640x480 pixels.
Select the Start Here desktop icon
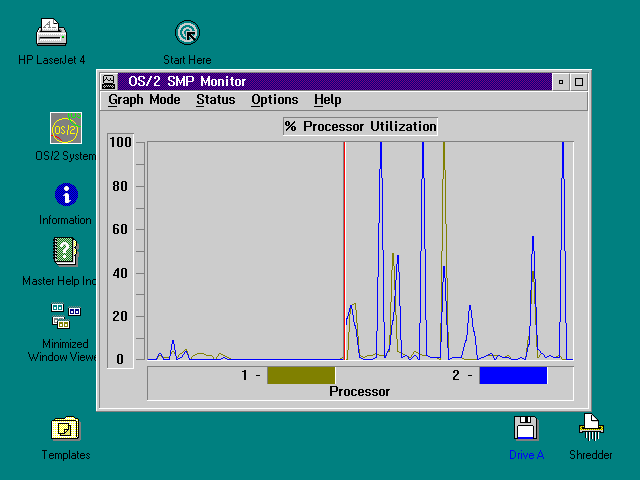pos(187,34)
